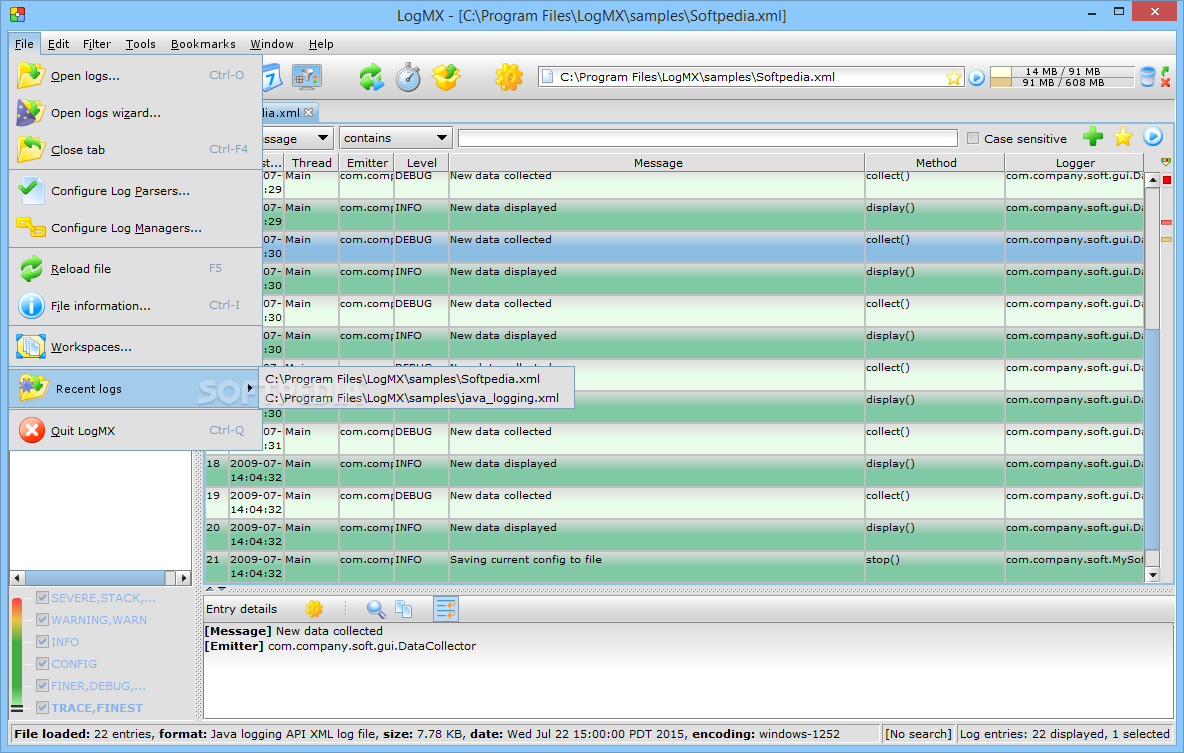This screenshot has height=753, width=1184.
Task: Choose 'Close tab' in the File menu
Action: tap(135, 150)
